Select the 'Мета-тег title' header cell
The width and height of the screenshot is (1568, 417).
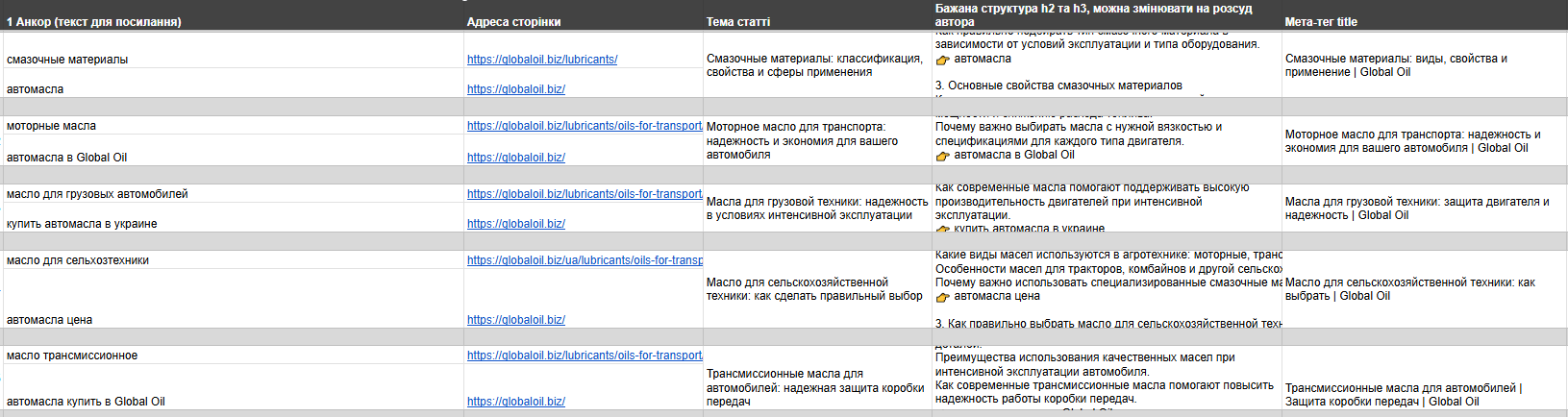point(1425,15)
